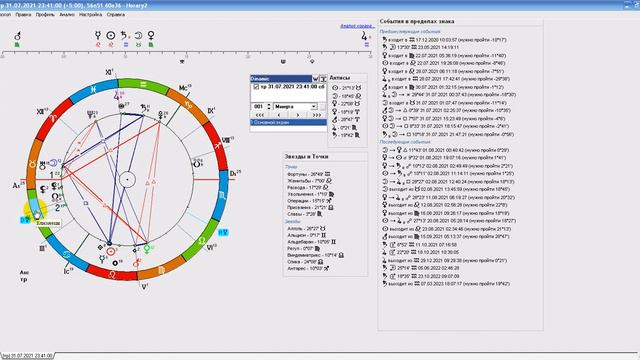Select the Основной экран list row
Screen dimensions: 640x360
pyautogui.click(x=288, y=122)
